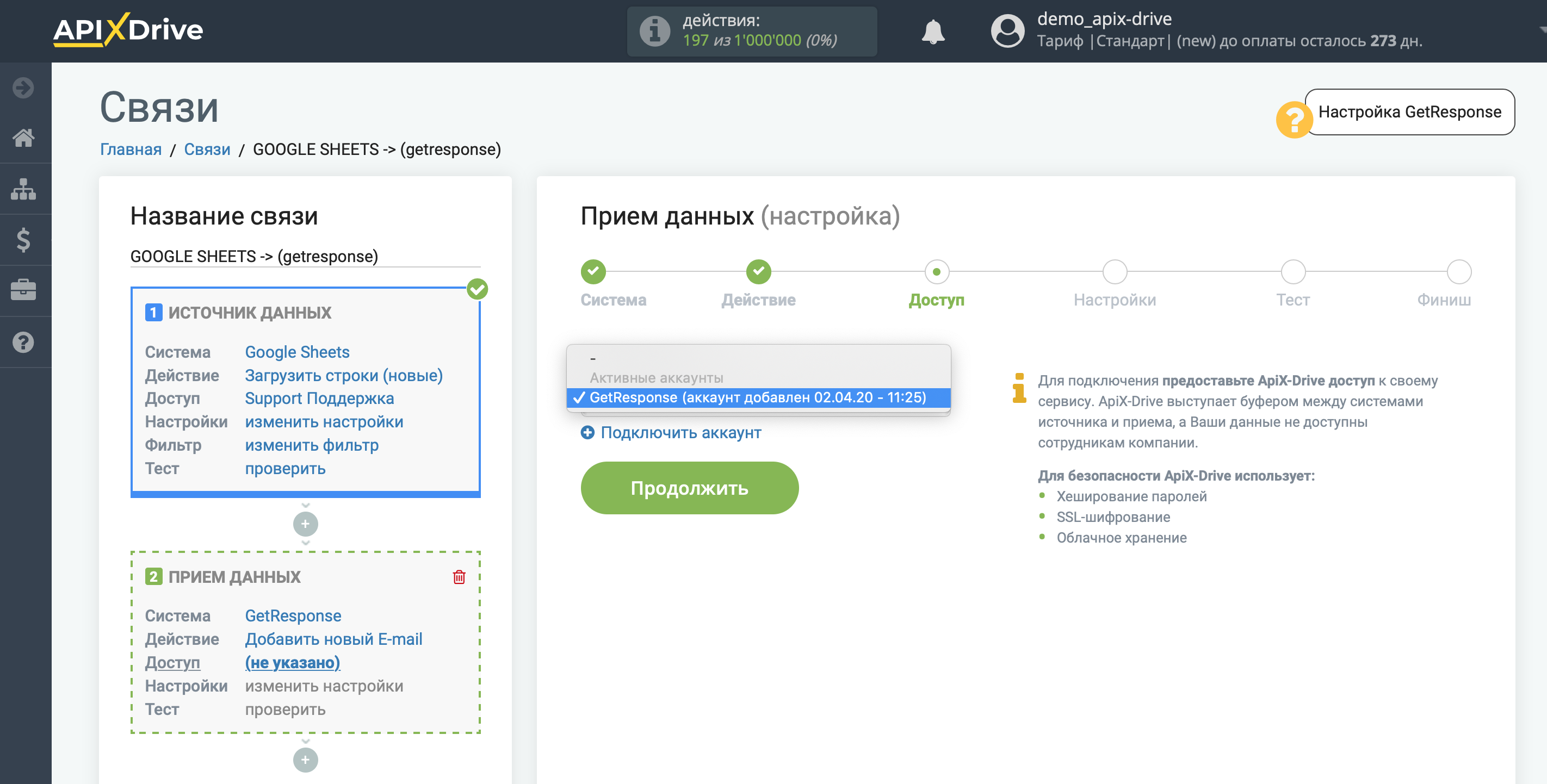Click demo_apix-drive username
The height and width of the screenshot is (784, 1547).
tap(1104, 18)
